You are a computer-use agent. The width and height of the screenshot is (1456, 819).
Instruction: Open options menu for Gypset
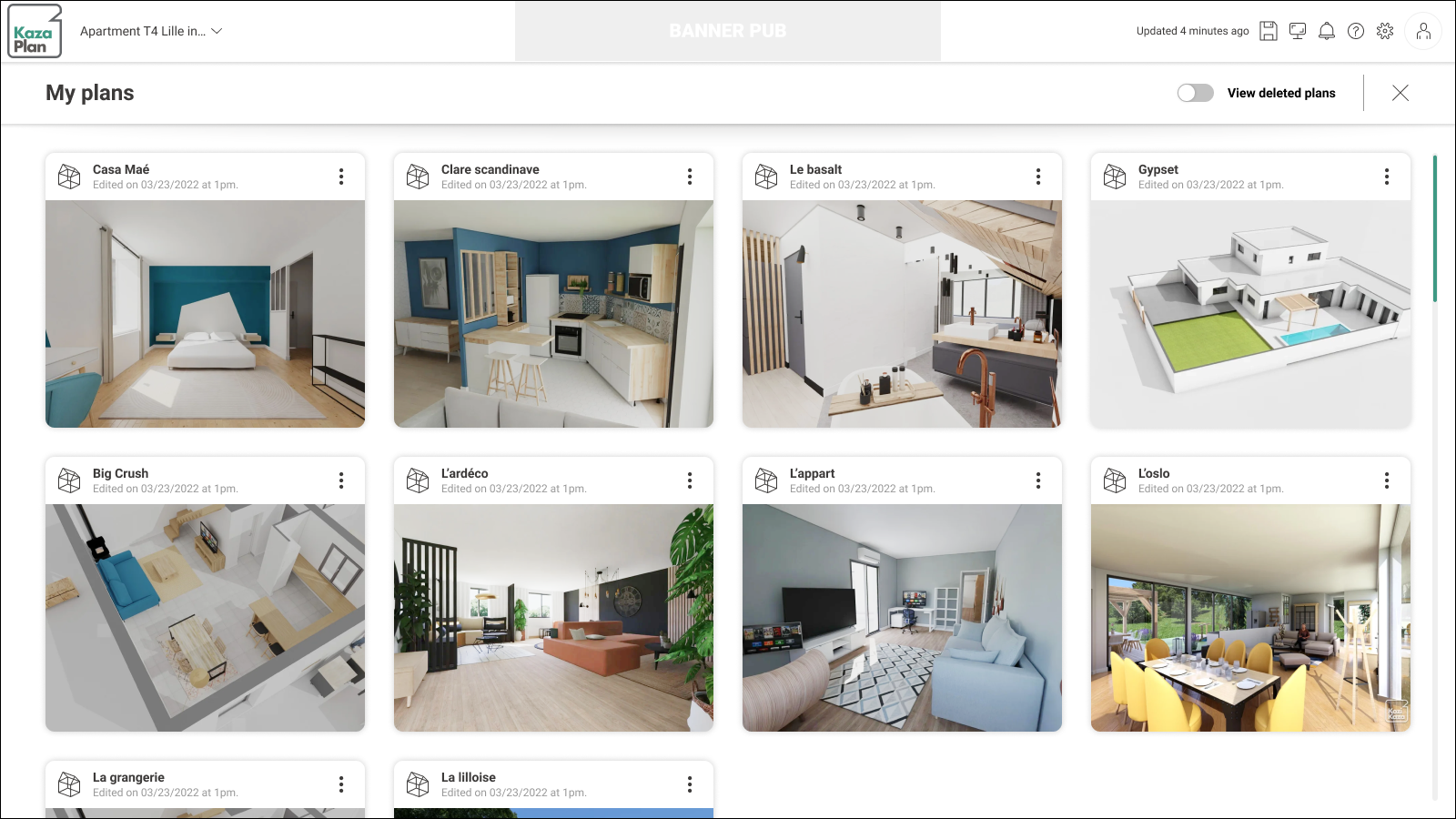1387,177
